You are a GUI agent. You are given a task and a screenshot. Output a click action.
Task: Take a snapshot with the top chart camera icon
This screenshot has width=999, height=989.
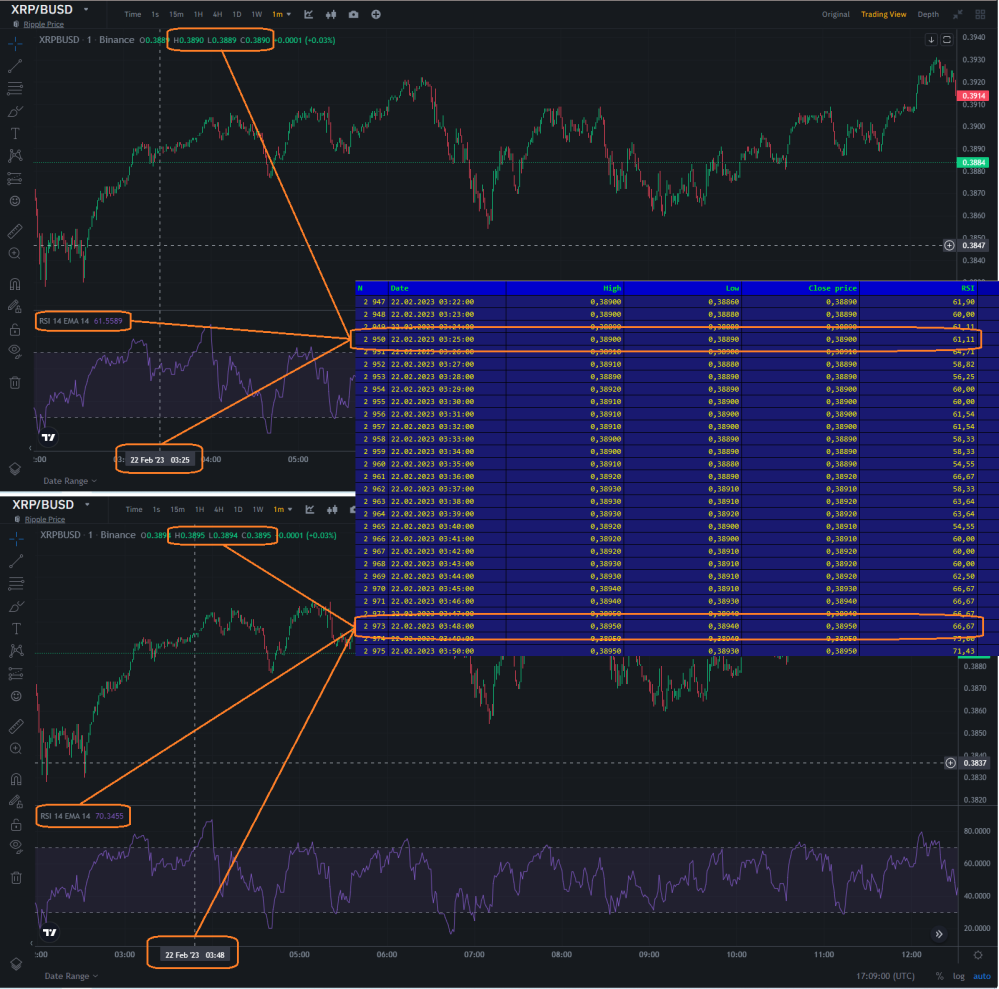(x=354, y=14)
